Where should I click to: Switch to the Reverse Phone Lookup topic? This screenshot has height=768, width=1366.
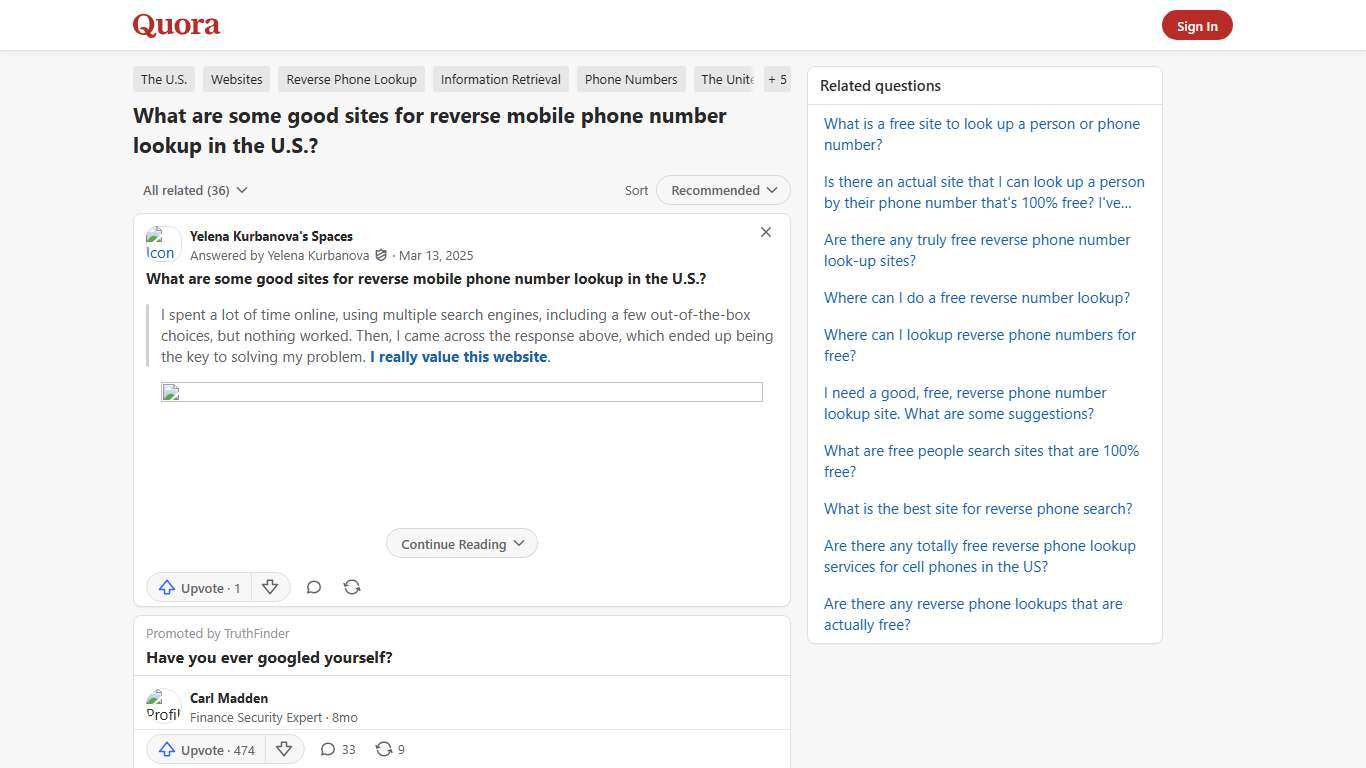point(351,79)
